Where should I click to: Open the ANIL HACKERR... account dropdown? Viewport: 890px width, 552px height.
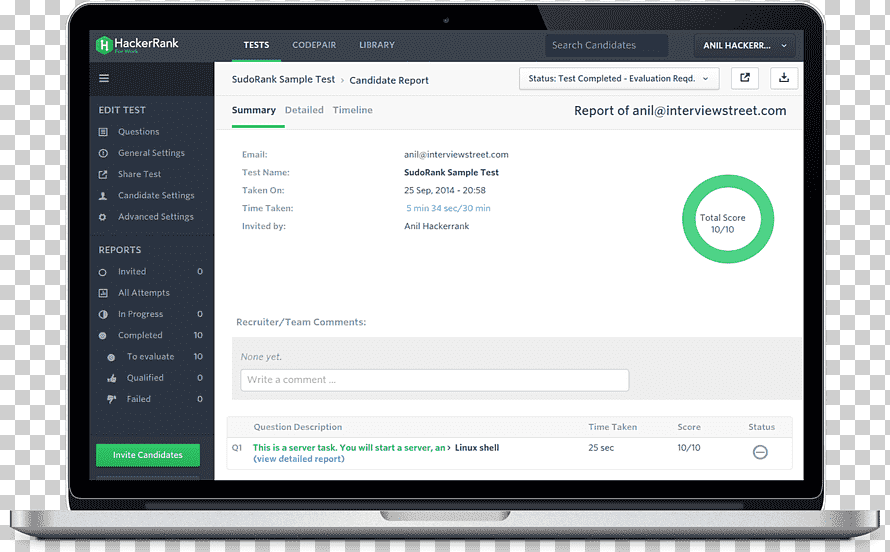point(744,45)
